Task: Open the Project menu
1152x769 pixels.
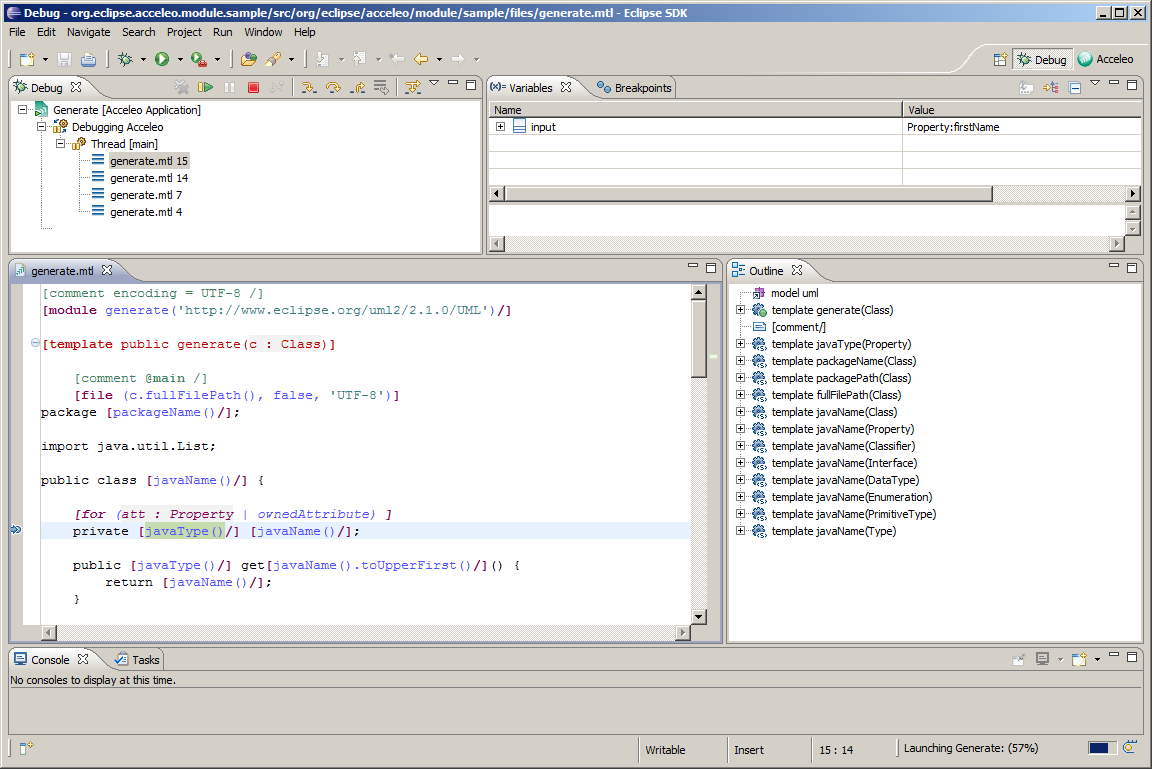Action: [x=184, y=32]
